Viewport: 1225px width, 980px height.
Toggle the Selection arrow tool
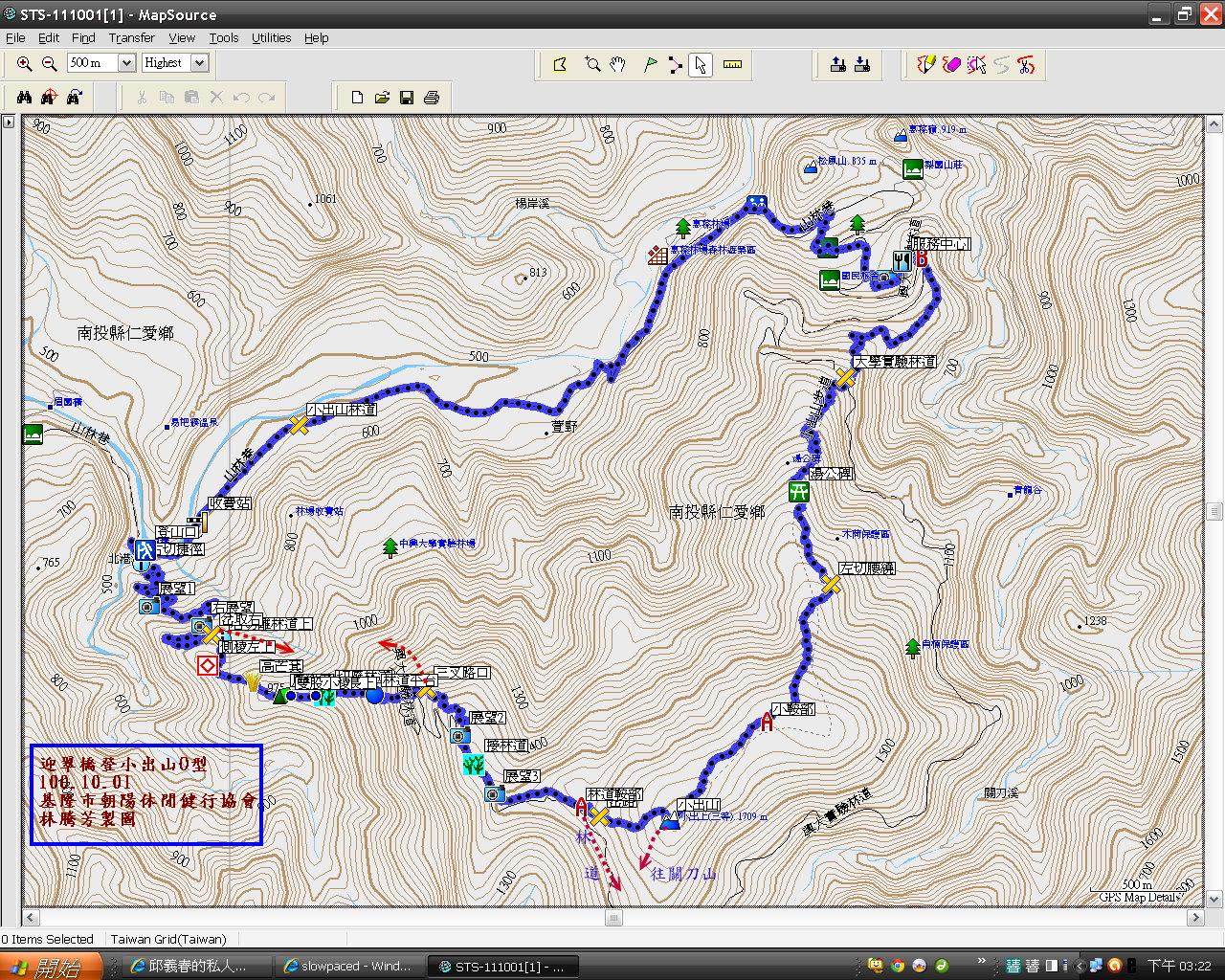coord(701,65)
